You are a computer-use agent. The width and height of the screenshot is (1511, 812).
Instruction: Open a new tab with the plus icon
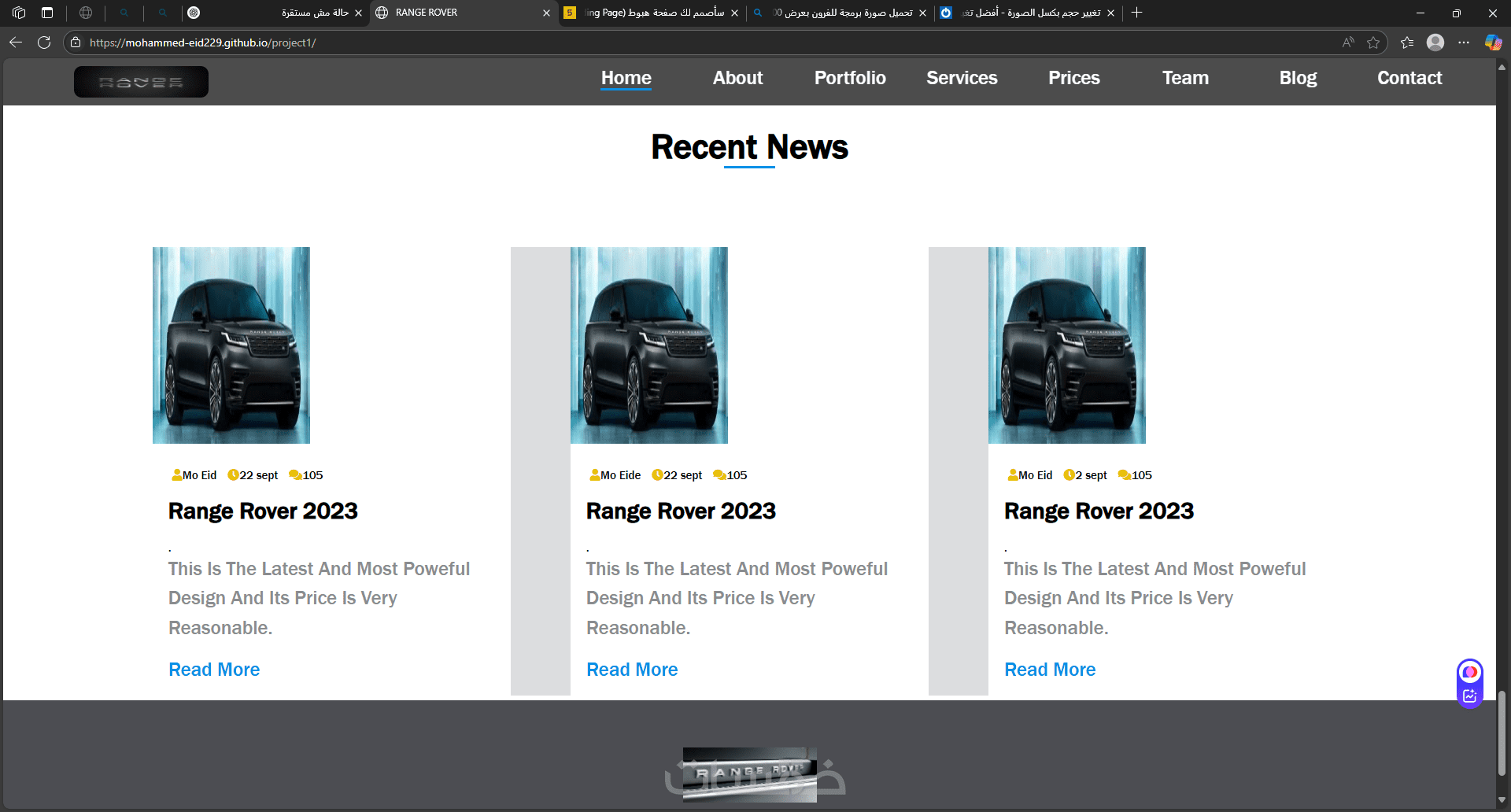[x=1136, y=13]
